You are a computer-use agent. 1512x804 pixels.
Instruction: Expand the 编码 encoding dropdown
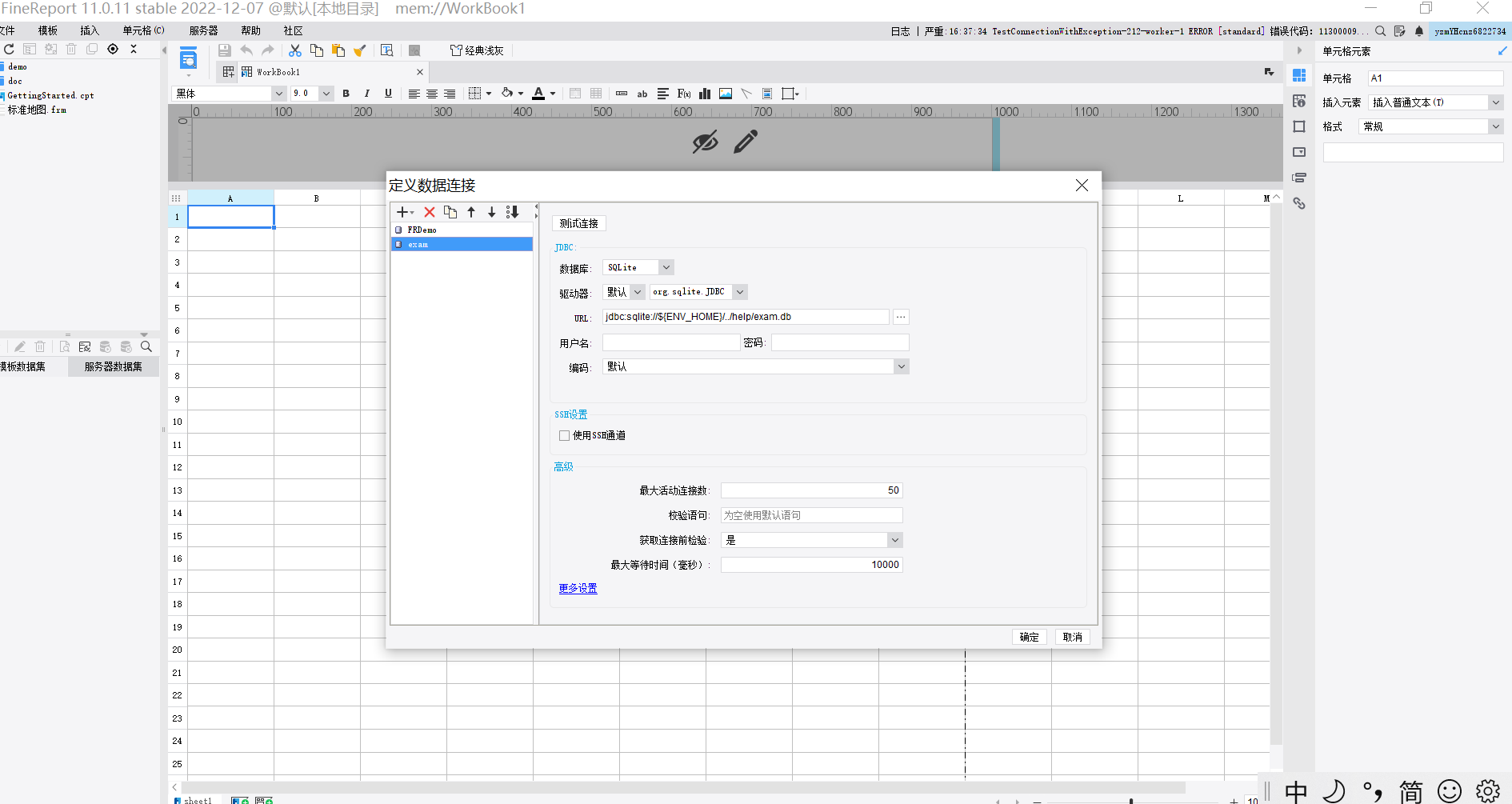[901, 366]
